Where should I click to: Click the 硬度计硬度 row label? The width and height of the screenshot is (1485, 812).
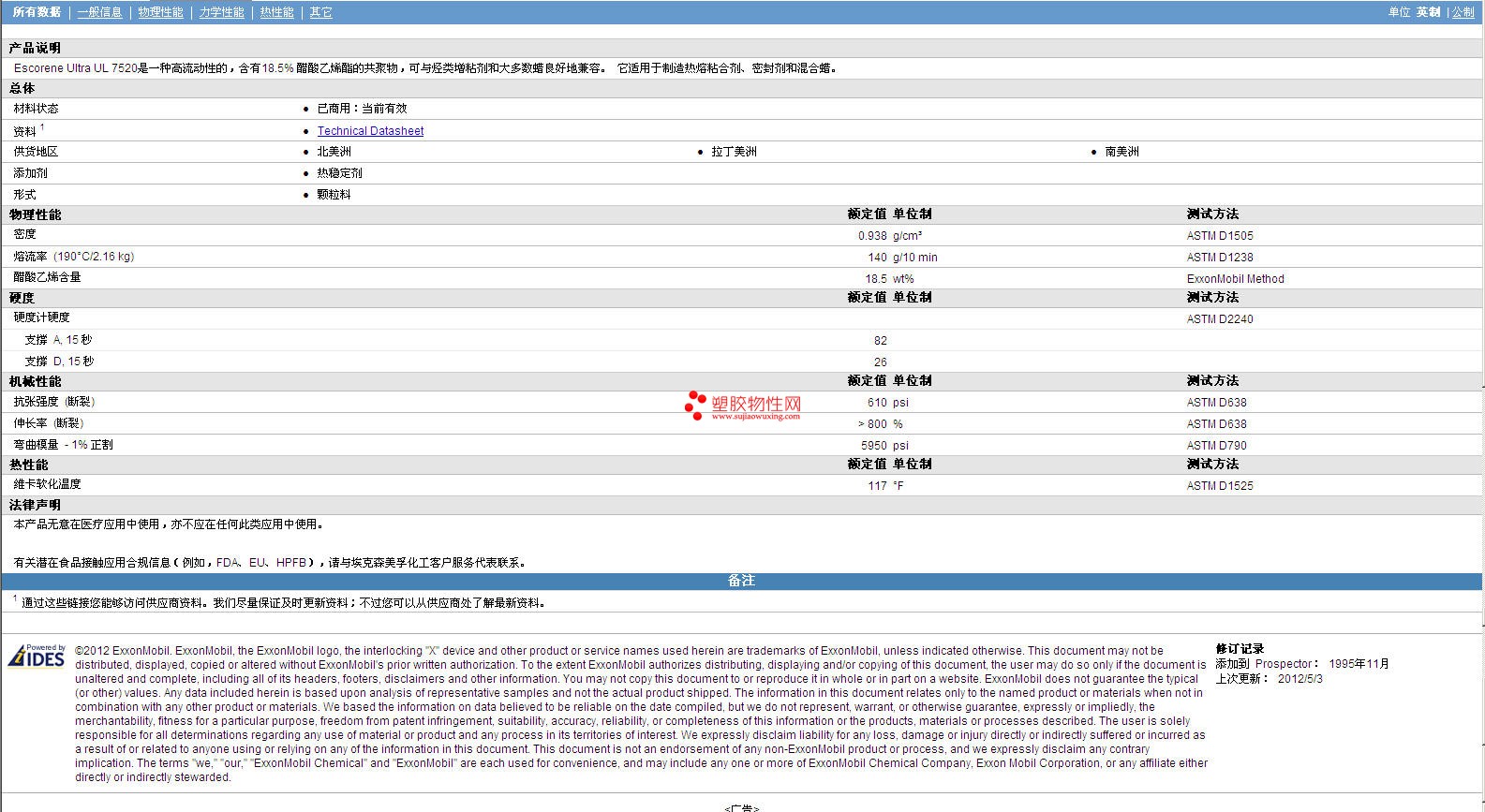[x=41, y=317]
